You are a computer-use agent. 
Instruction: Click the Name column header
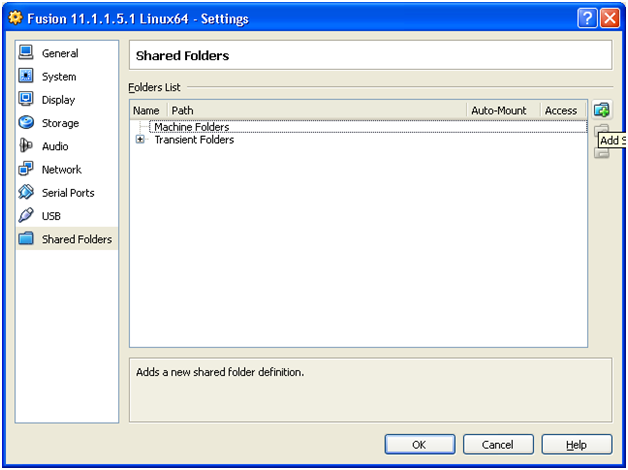(x=148, y=110)
